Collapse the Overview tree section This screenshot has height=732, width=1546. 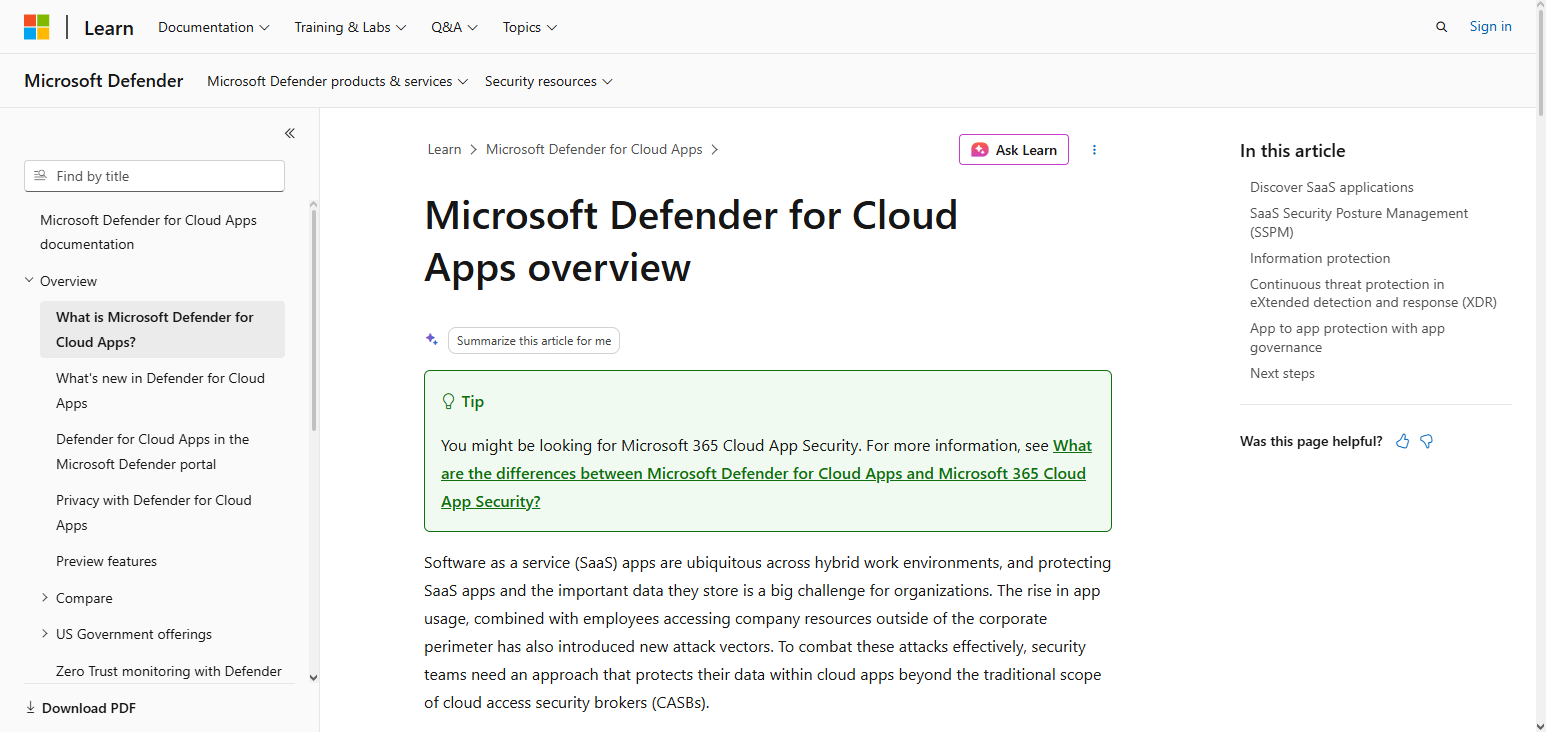29,281
